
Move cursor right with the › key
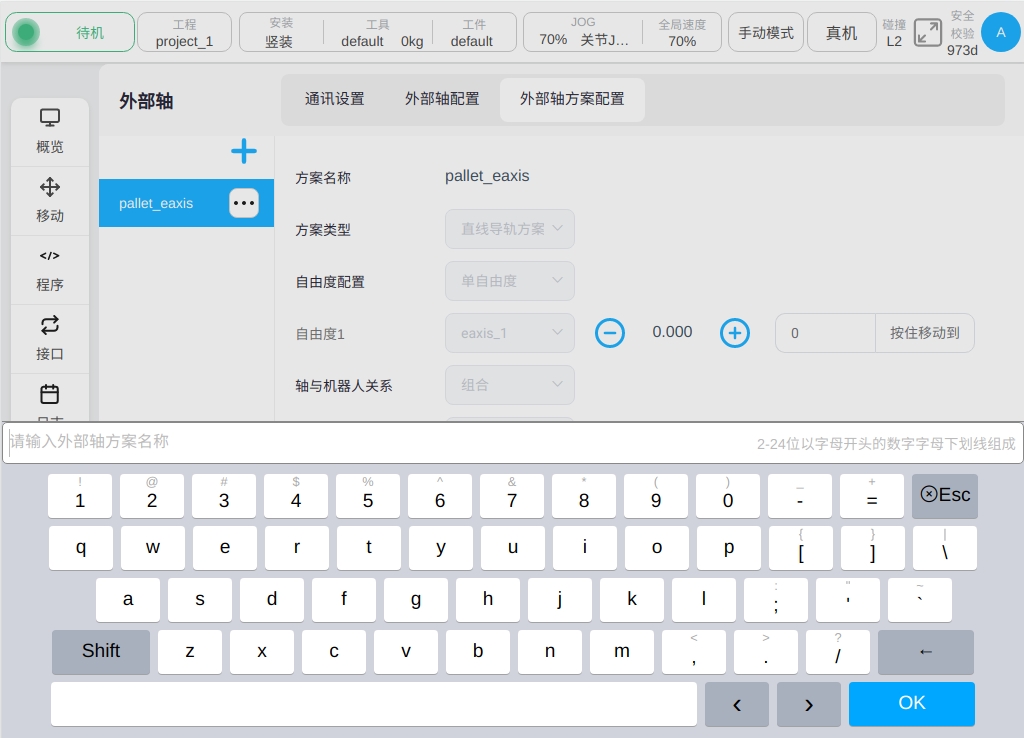point(808,704)
